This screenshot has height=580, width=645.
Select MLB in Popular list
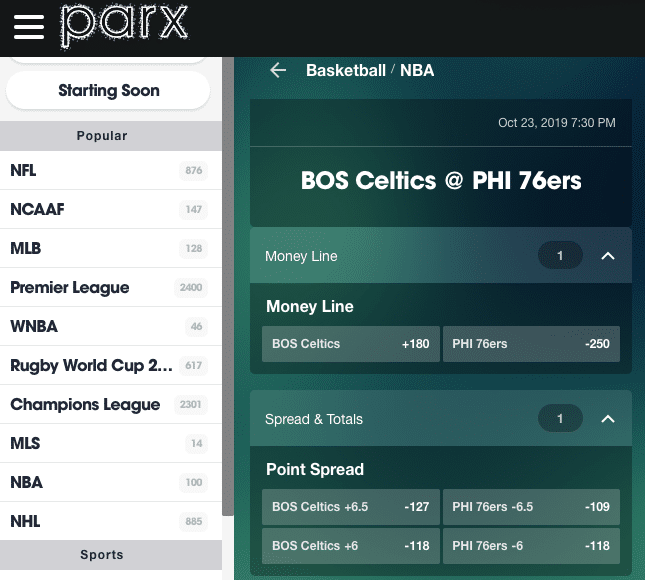(x=111, y=248)
